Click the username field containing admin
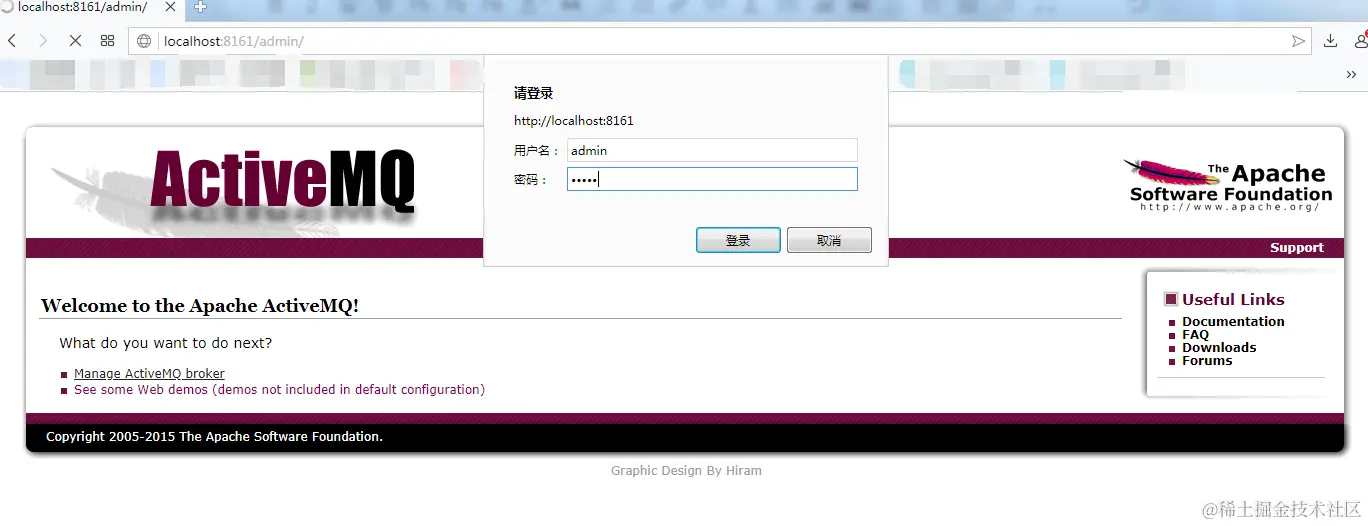This screenshot has height=526, width=1368. point(712,150)
